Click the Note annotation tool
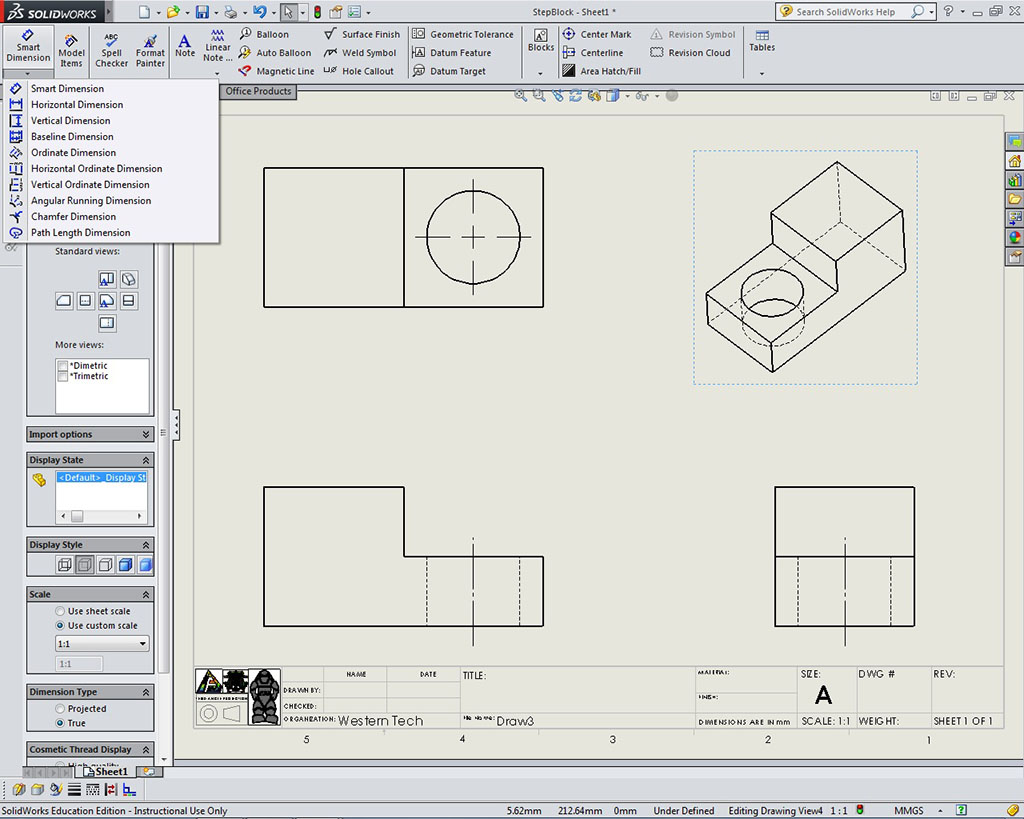This screenshot has width=1024, height=819. pyautogui.click(x=185, y=46)
